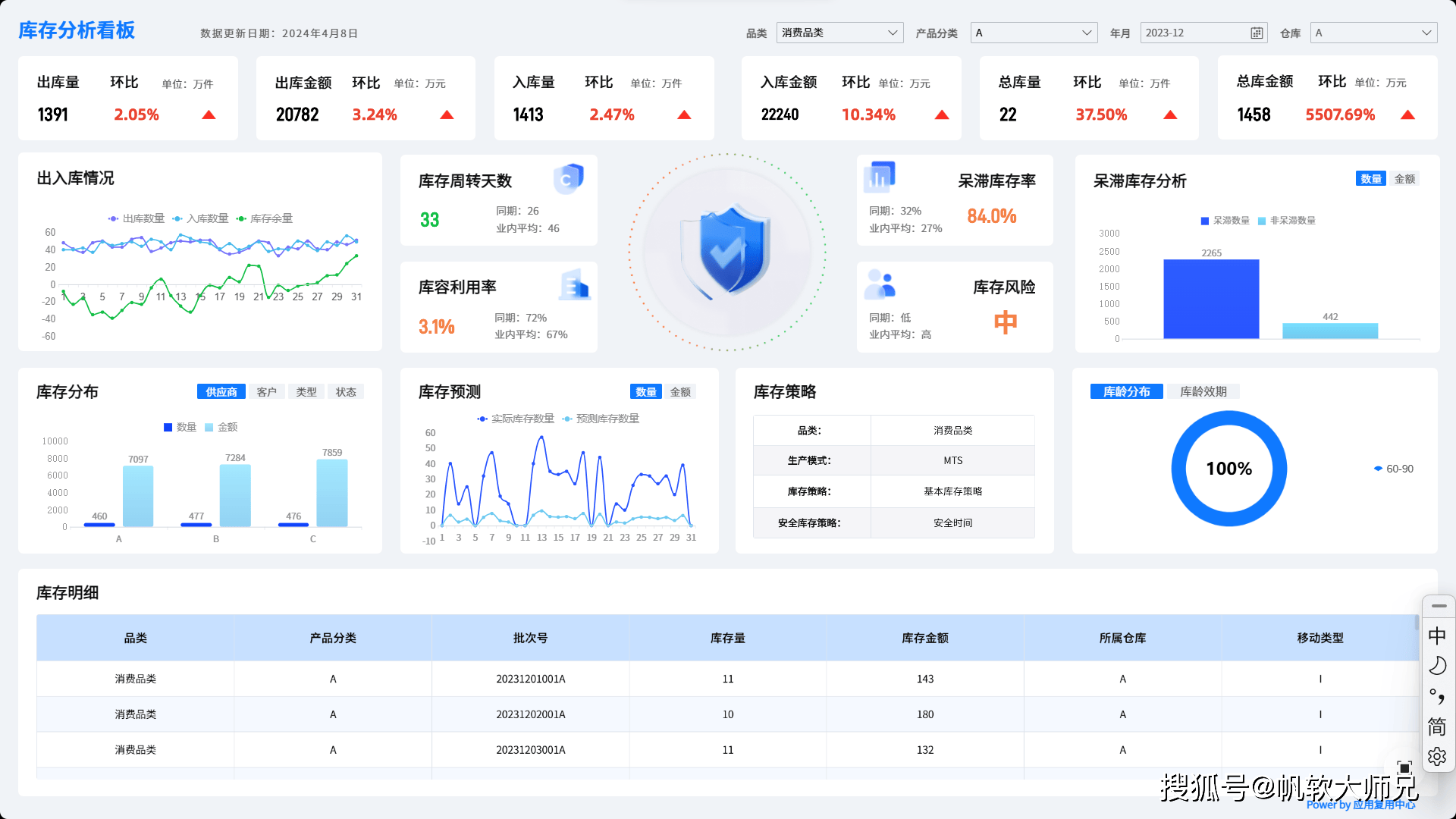Click the fullscreen icon near table corner
This screenshot has width=1456, height=819.
(x=1404, y=767)
